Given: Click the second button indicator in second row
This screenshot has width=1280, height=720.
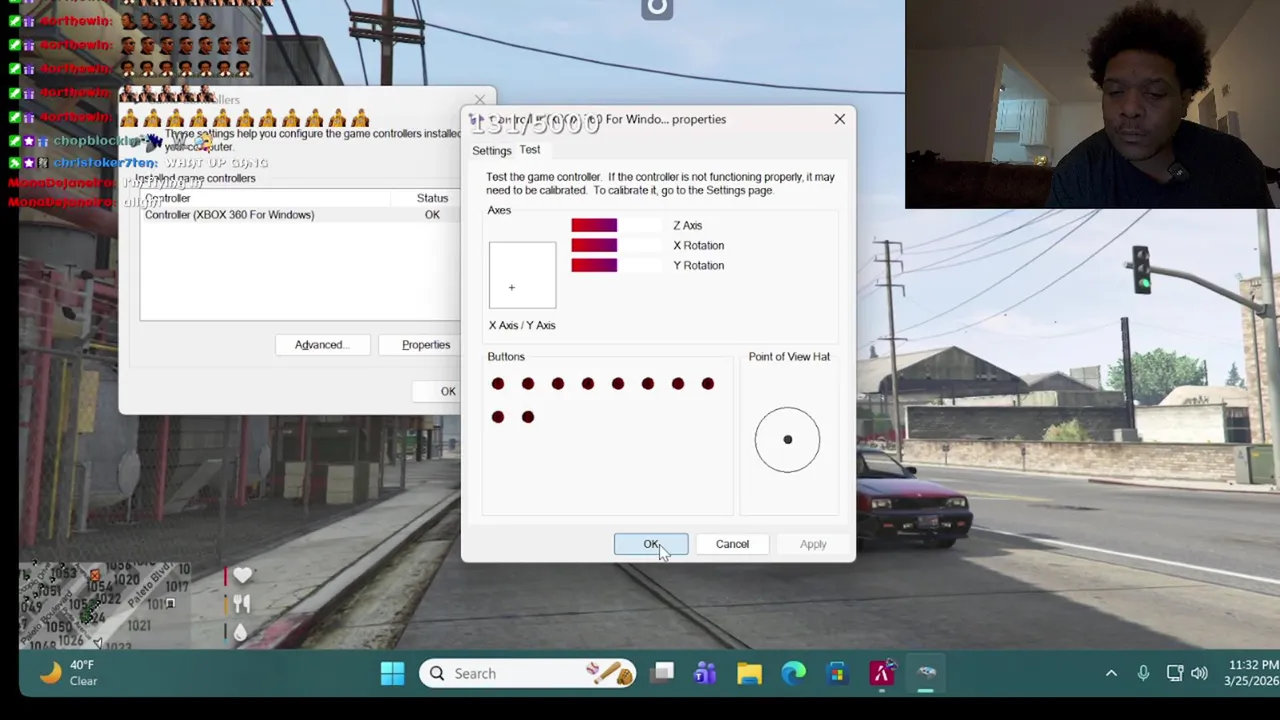Looking at the screenshot, I should point(528,417).
